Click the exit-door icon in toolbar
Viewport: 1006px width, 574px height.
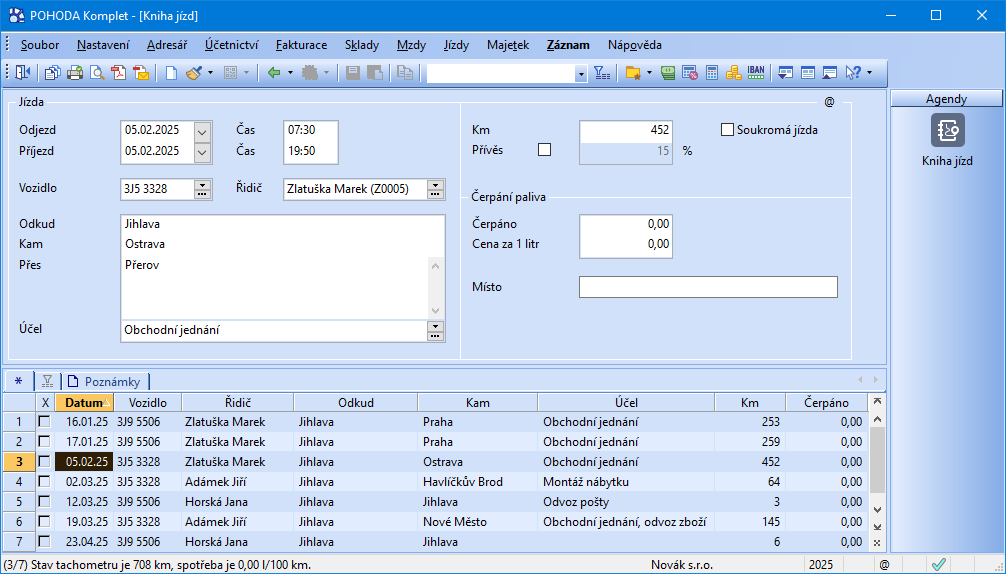(22, 73)
